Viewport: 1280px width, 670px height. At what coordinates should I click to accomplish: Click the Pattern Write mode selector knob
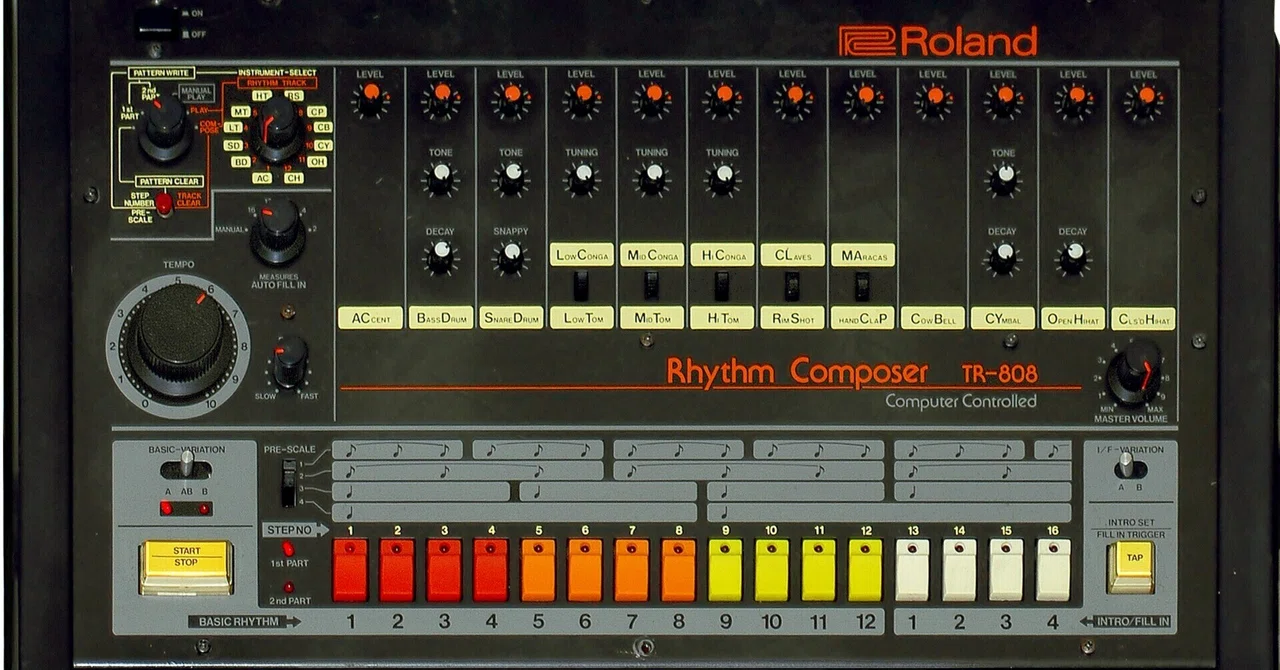[164, 128]
